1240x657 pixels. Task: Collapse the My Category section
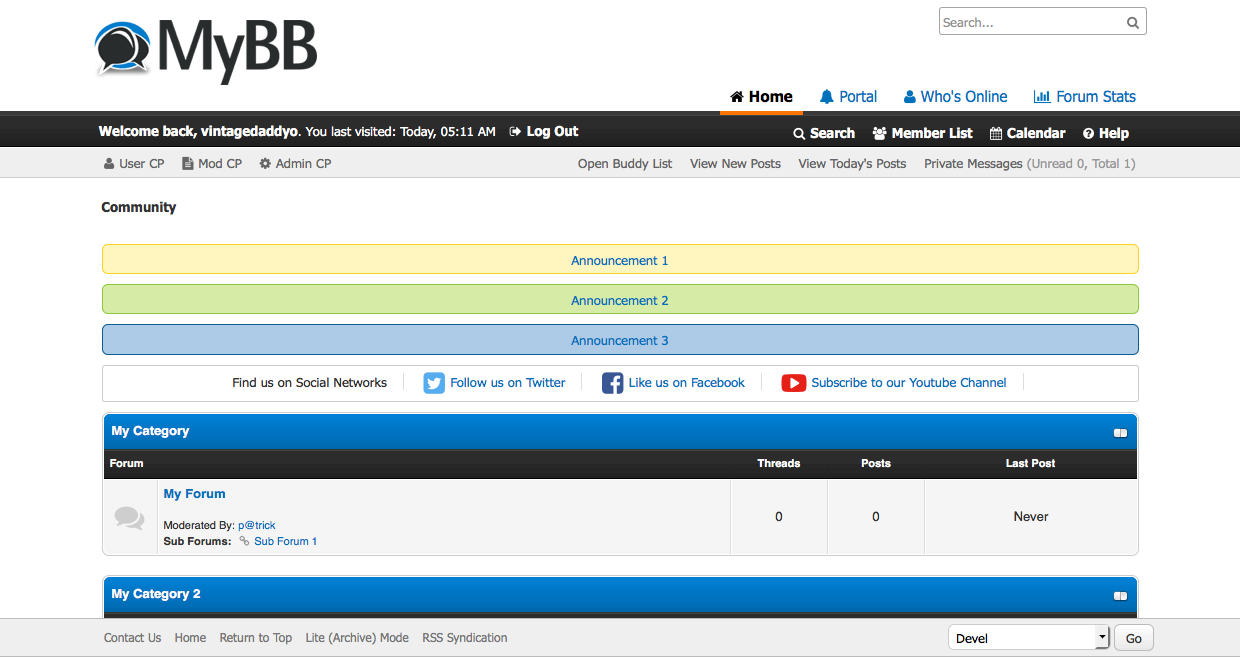(1120, 433)
